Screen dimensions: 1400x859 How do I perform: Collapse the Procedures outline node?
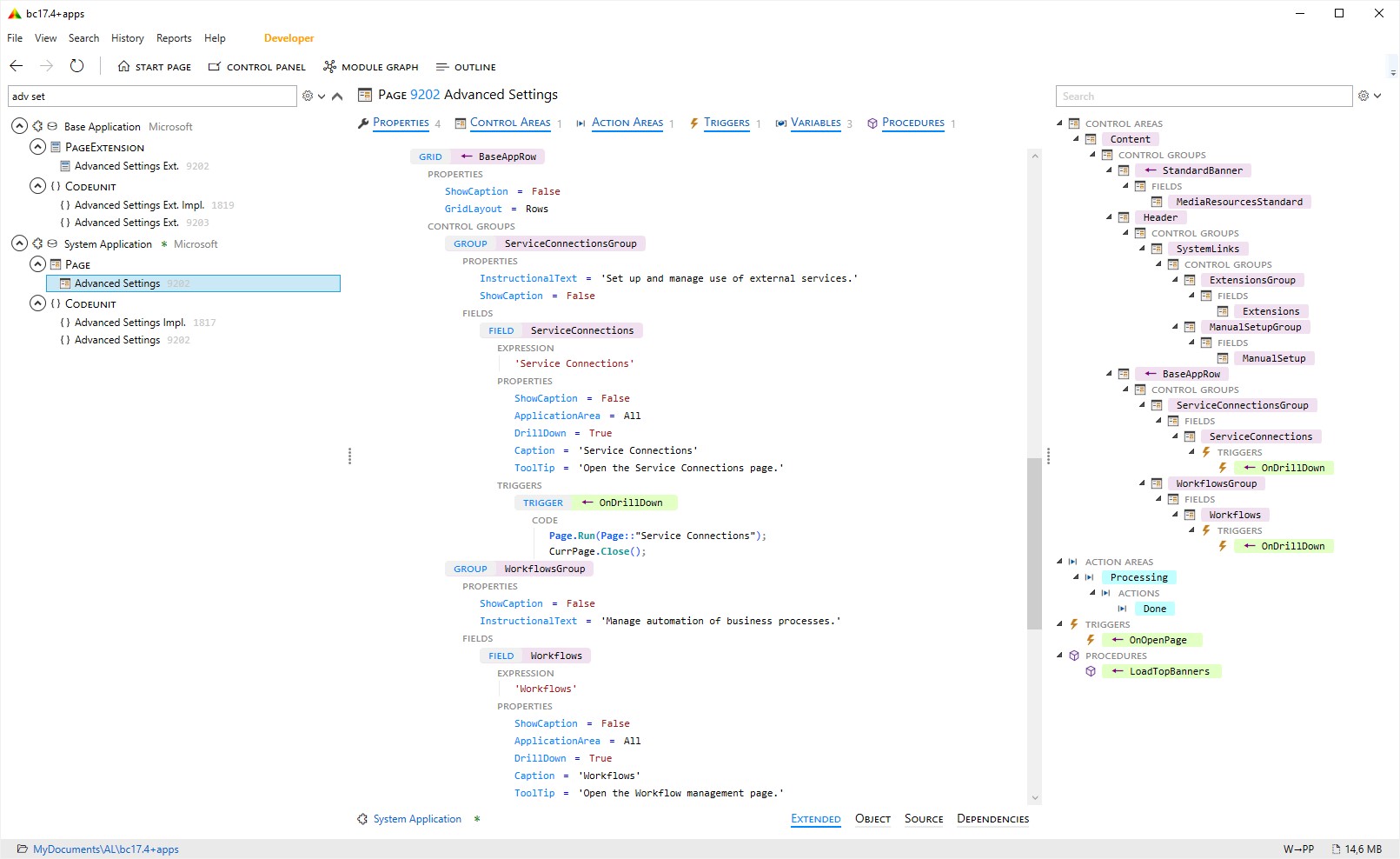pyautogui.click(x=1059, y=656)
